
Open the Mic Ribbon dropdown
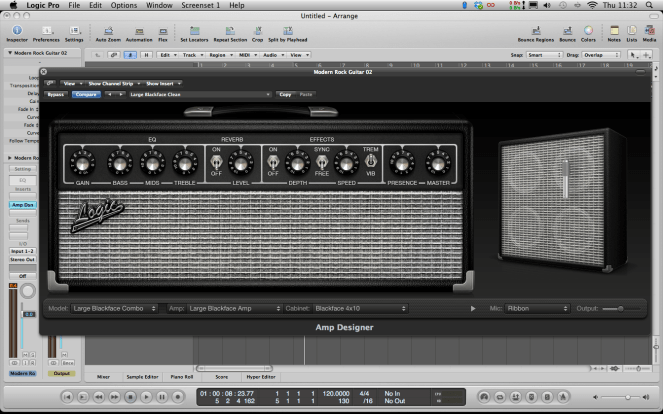click(x=536, y=308)
